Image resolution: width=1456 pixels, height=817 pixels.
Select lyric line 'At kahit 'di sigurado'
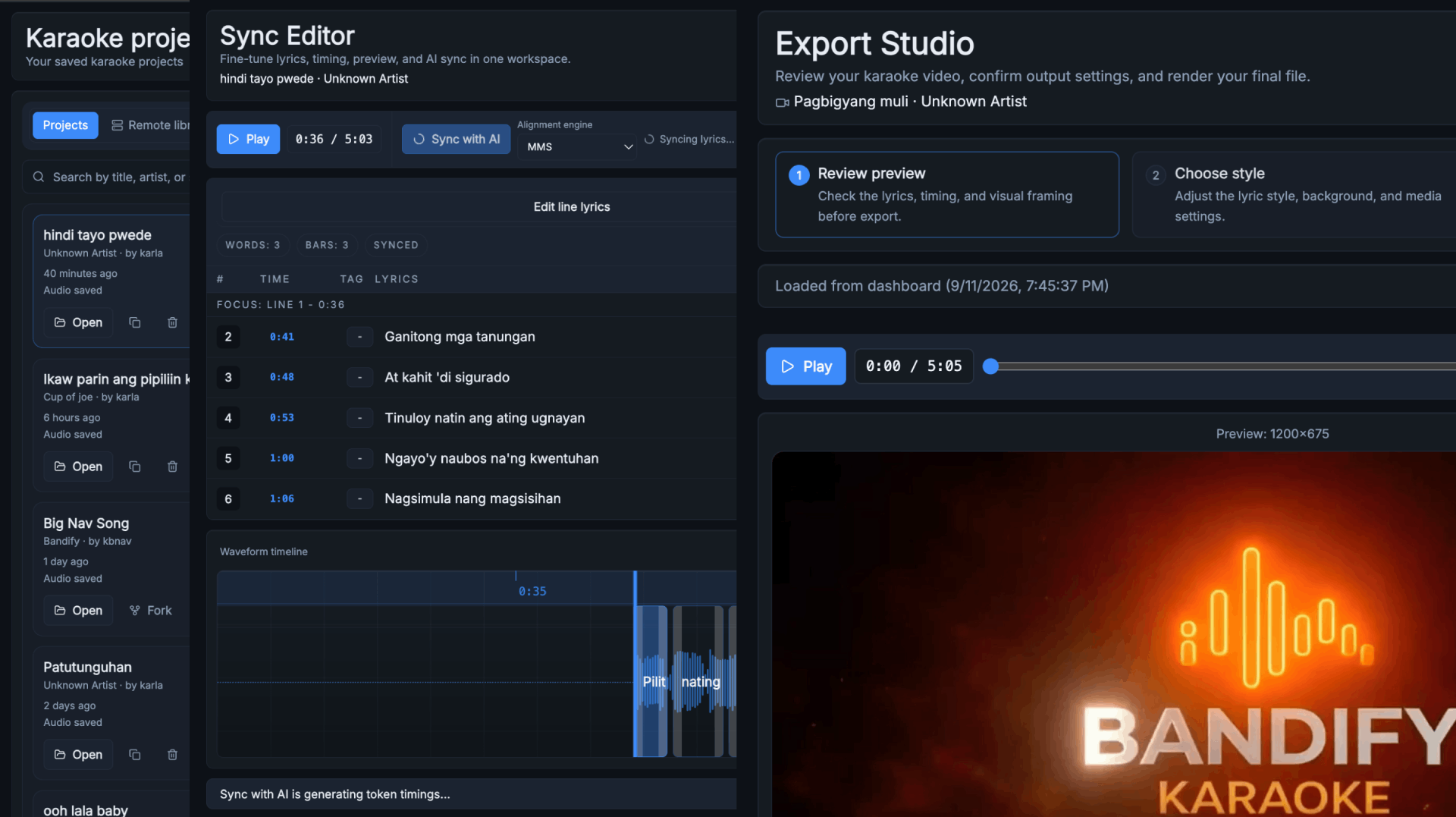click(x=447, y=377)
